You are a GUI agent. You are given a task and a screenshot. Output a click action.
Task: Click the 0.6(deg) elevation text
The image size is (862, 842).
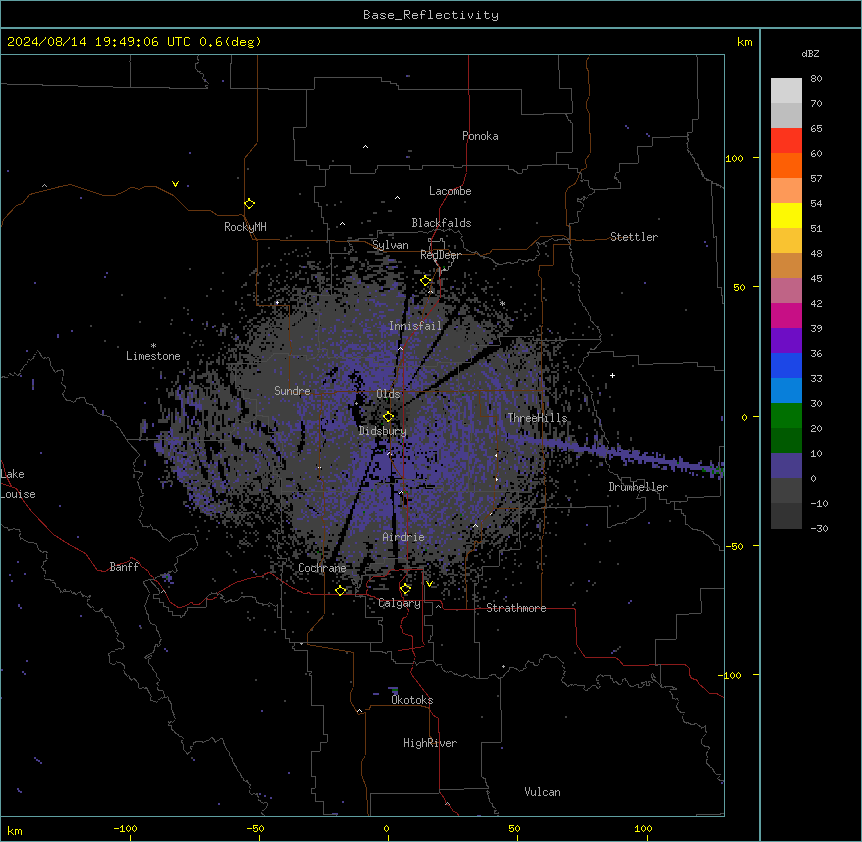coord(230,42)
